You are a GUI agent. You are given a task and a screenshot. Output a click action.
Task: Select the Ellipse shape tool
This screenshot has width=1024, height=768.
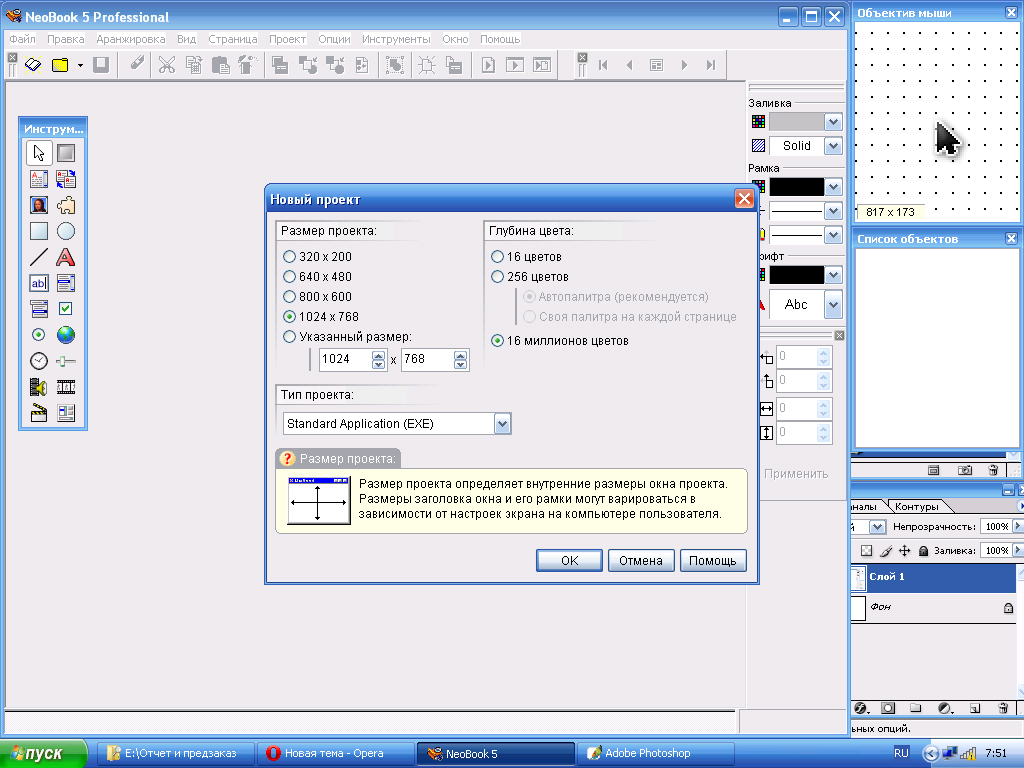[66, 231]
